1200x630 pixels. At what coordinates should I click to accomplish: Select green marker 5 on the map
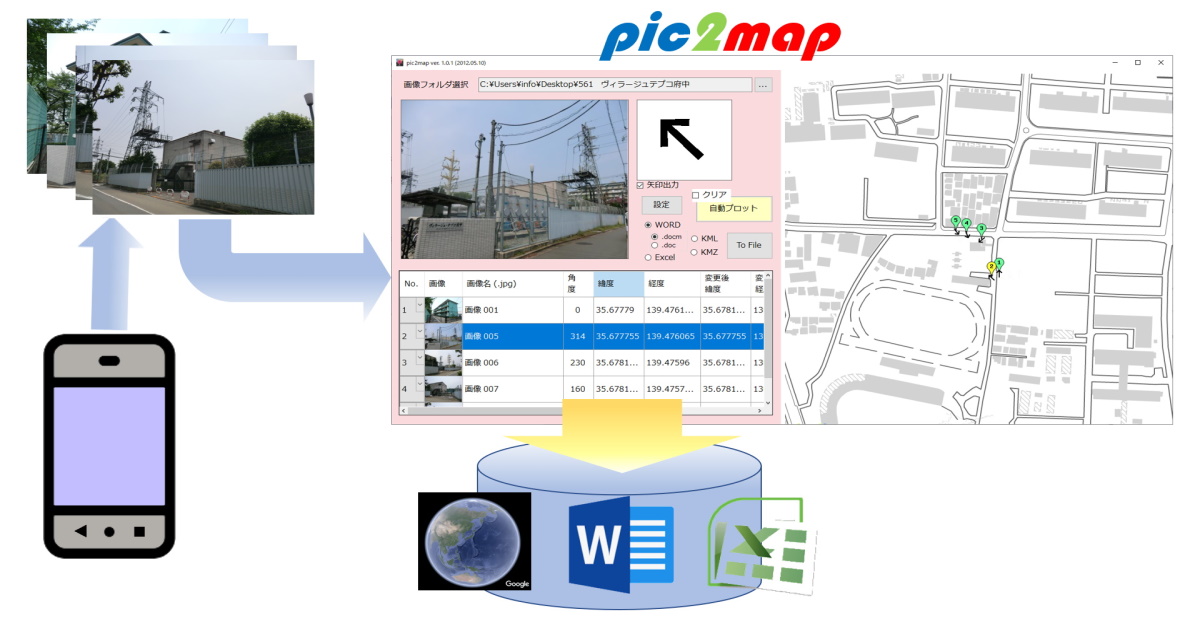pos(955,219)
